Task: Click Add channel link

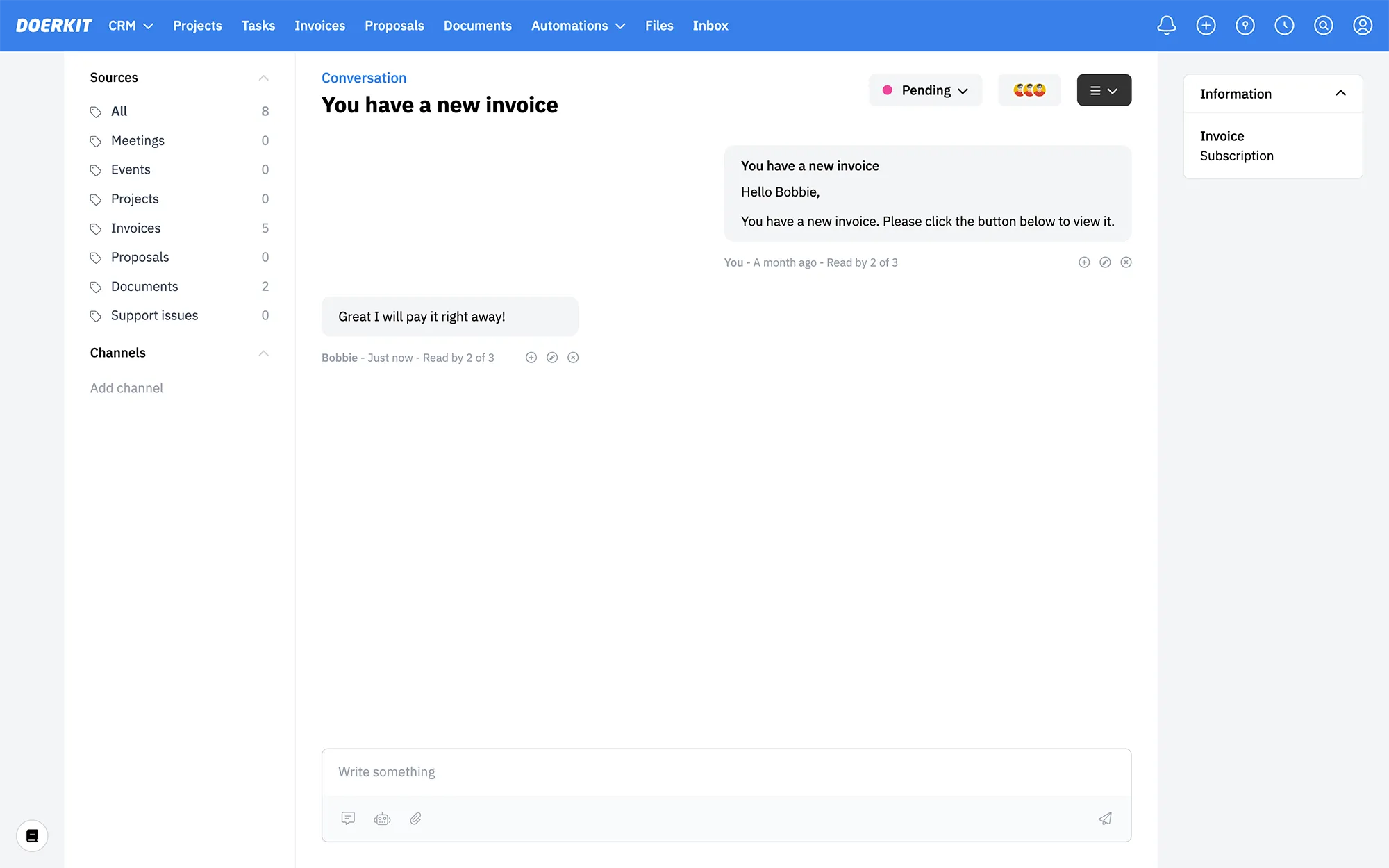Action: (x=126, y=388)
